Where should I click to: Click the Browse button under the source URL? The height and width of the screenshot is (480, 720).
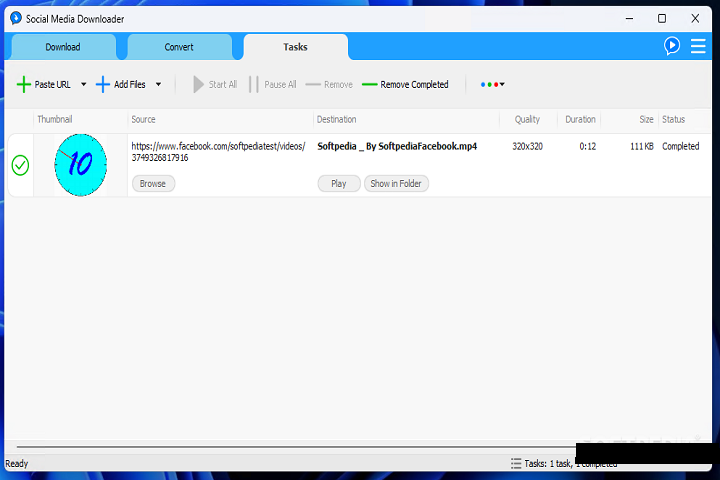click(153, 184)
